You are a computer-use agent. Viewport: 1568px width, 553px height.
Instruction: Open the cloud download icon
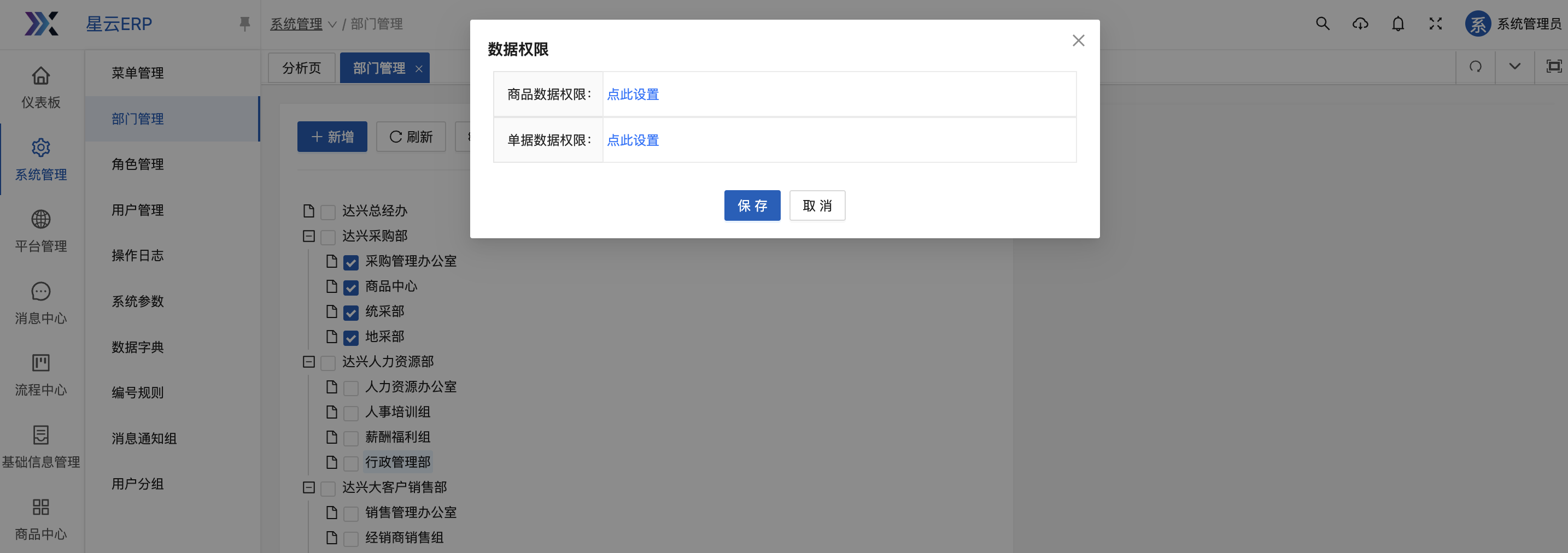coord(1360,23)
